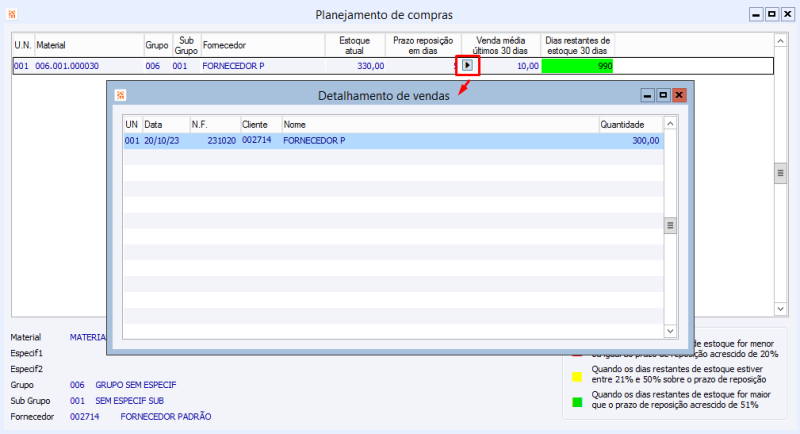
Task: Click Prazo reposição em dias column header
Action: point(423,45)
